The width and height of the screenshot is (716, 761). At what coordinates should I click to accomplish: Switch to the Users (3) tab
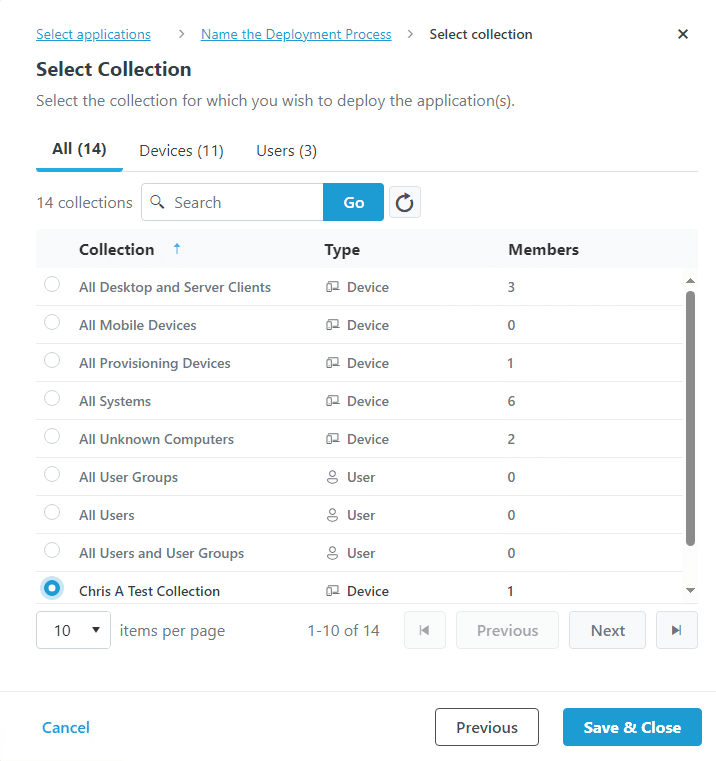[286, 151]
